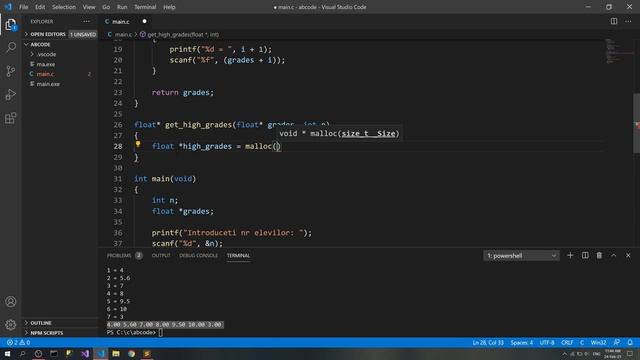Create a new terminal with plus icon
Image resolution: width=640 pixels, height=360 pixels.
click(570, 256)
